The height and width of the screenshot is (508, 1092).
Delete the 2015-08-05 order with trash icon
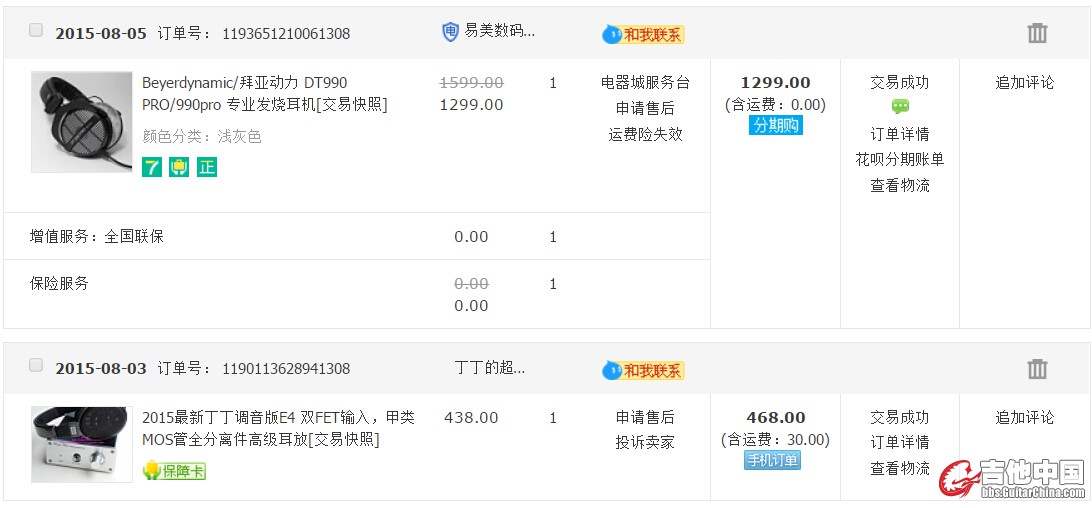pyautogui.click(x=1037, y=33)
